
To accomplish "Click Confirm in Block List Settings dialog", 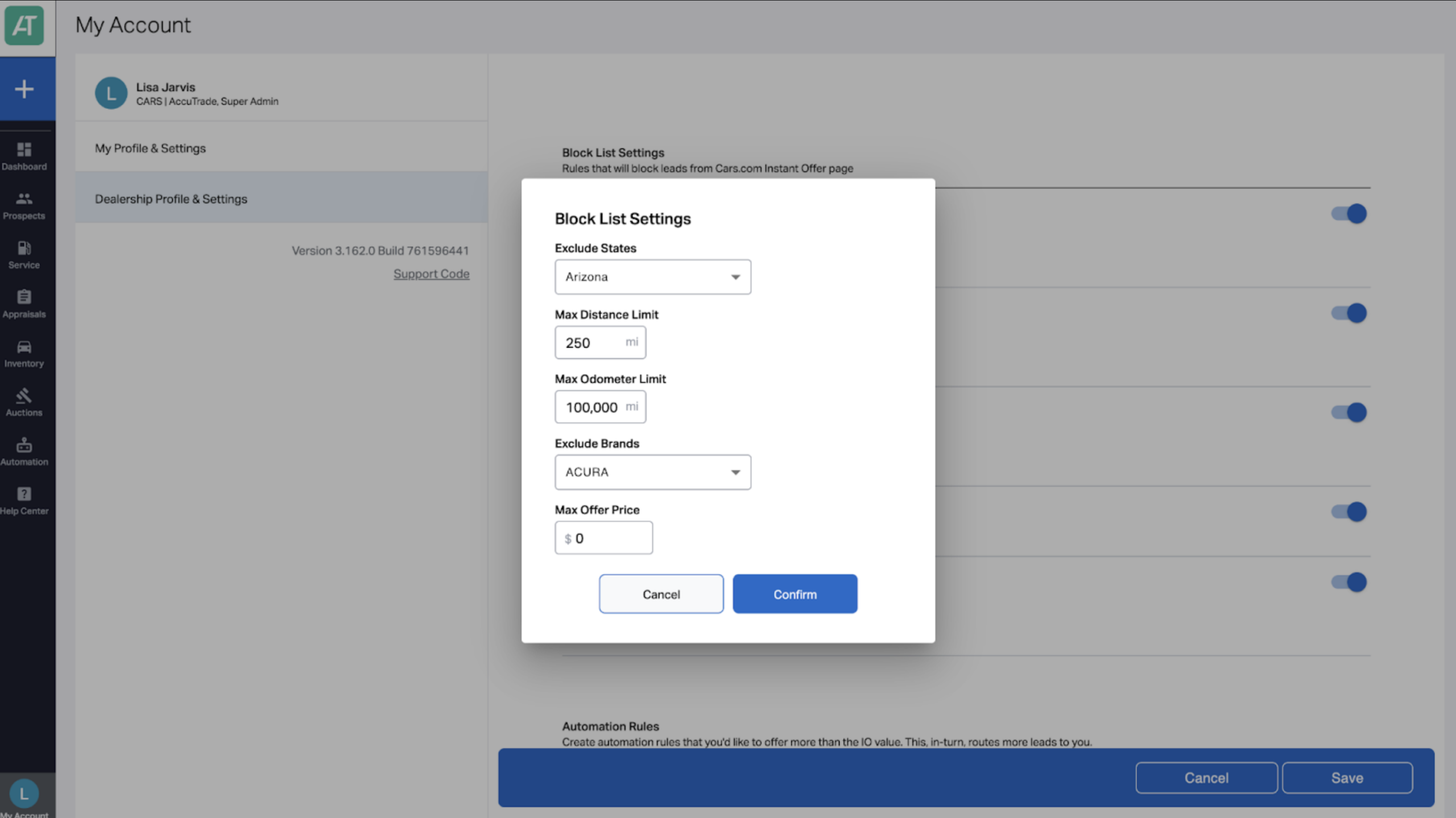I will (795, 594).
